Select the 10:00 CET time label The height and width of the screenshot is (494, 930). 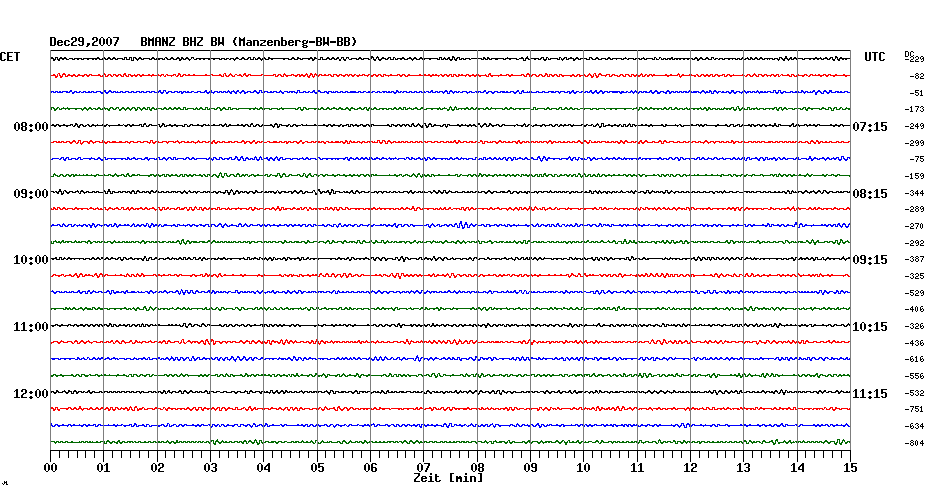pos(31,260)
